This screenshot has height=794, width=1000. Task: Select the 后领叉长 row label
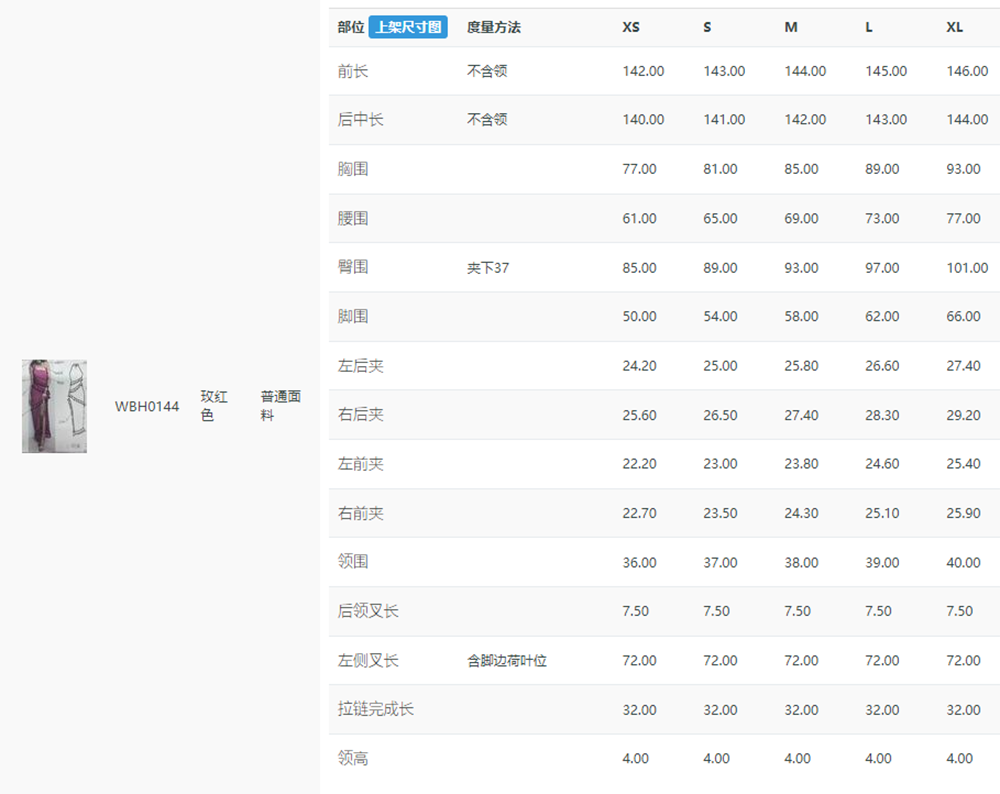click(368, 611)
